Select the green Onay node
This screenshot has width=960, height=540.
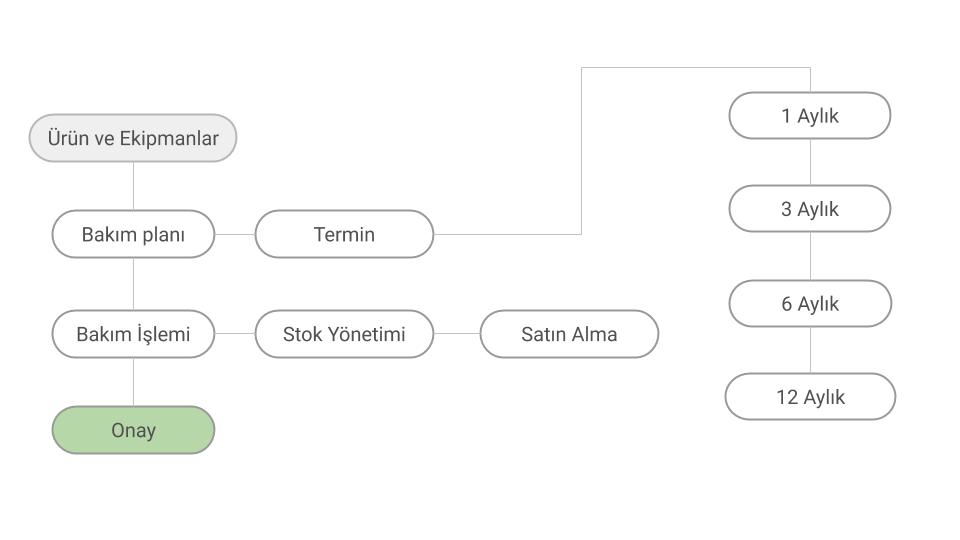pos(133,430)
